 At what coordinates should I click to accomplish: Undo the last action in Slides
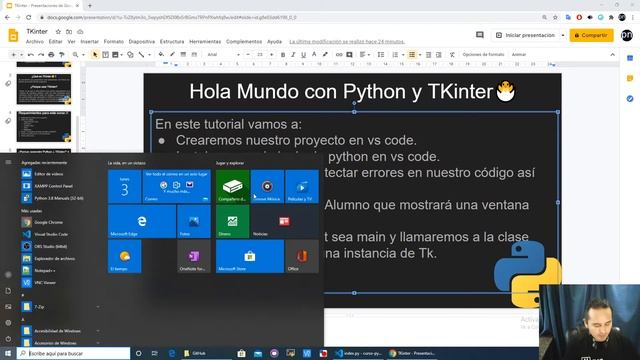click(31, 55)
